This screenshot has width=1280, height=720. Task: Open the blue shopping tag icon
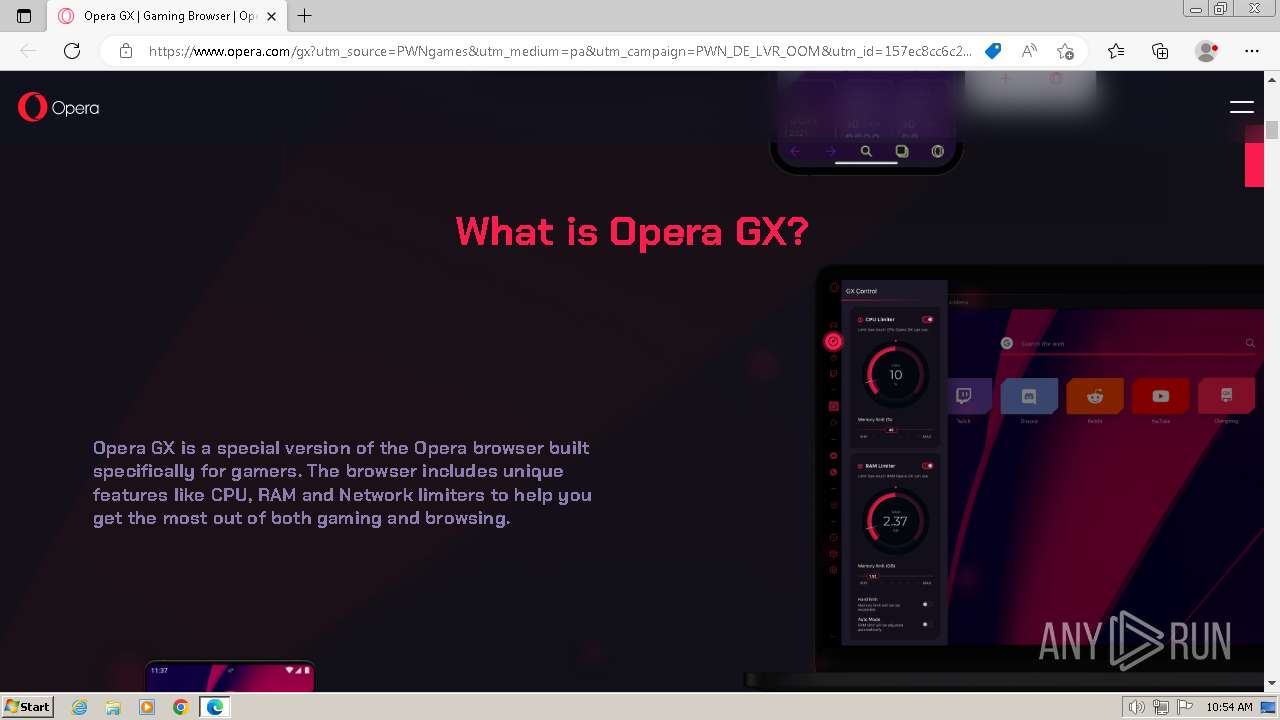(x=993, y=51)
